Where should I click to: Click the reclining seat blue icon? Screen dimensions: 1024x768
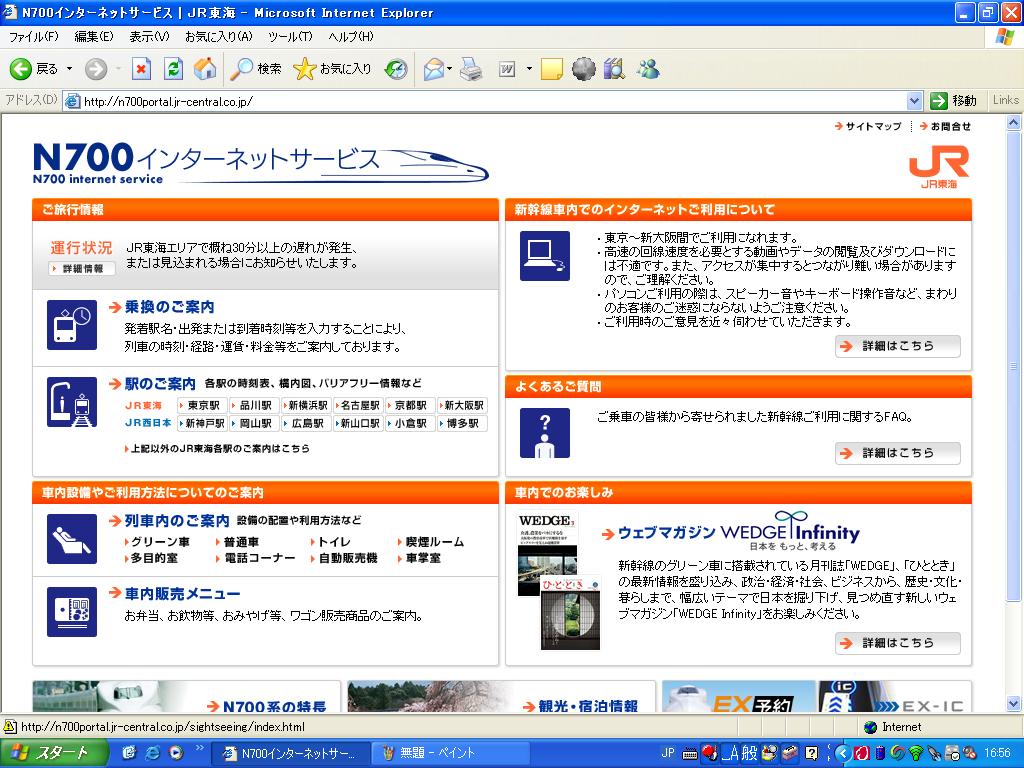coord(72,539)
